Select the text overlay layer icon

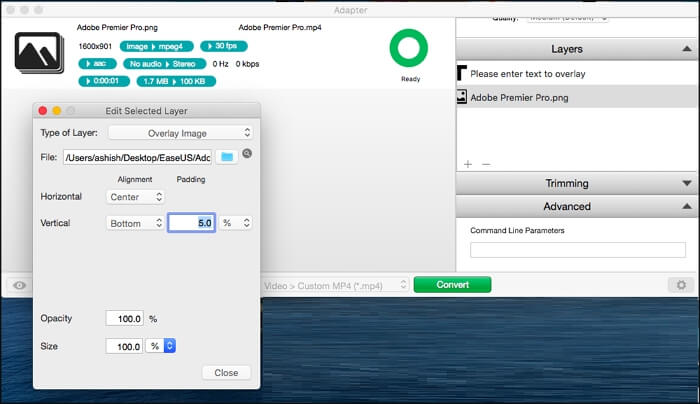[x=462, y=74]
